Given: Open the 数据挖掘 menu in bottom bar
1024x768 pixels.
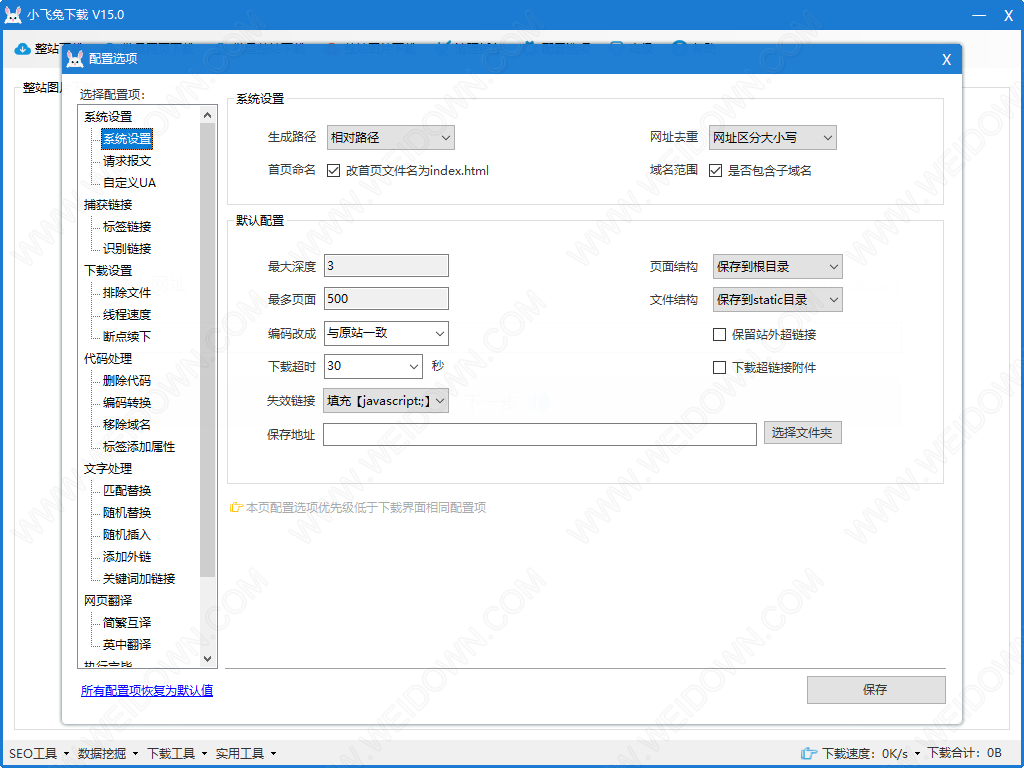Looking at the screenshot, I should 108,754.
